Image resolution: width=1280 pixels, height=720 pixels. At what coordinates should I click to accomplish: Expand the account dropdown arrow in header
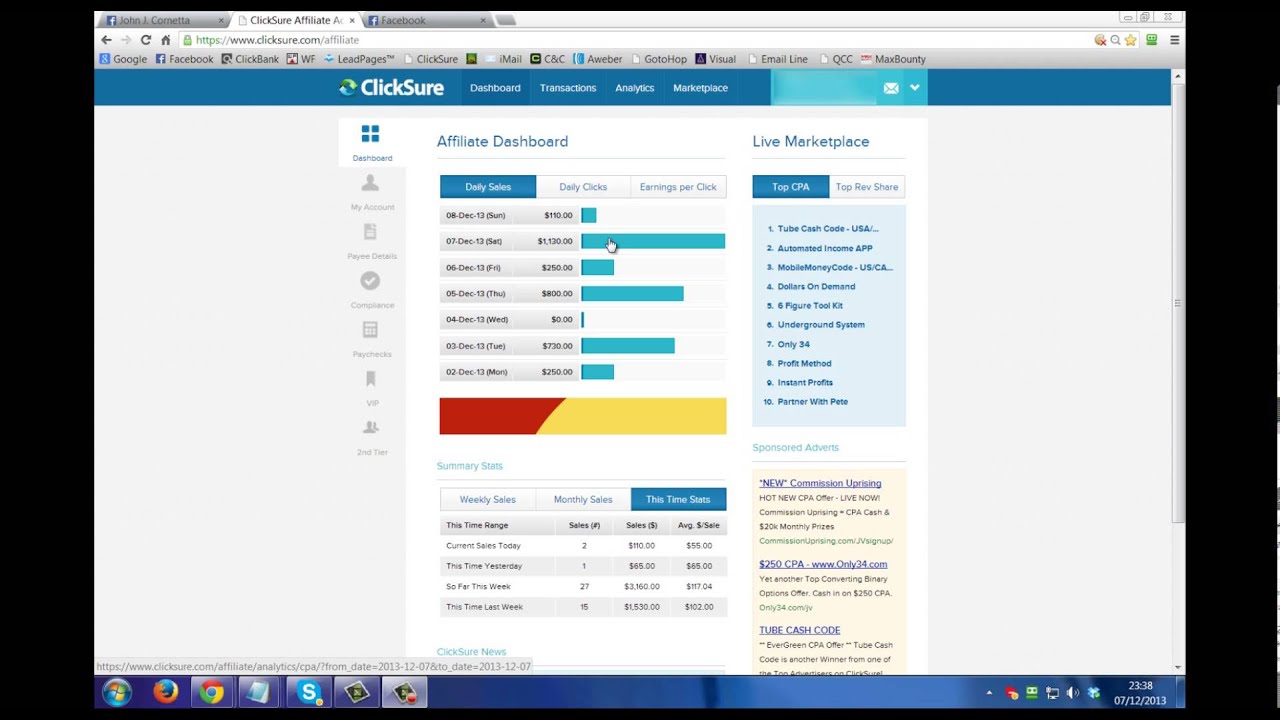[914, 88]
